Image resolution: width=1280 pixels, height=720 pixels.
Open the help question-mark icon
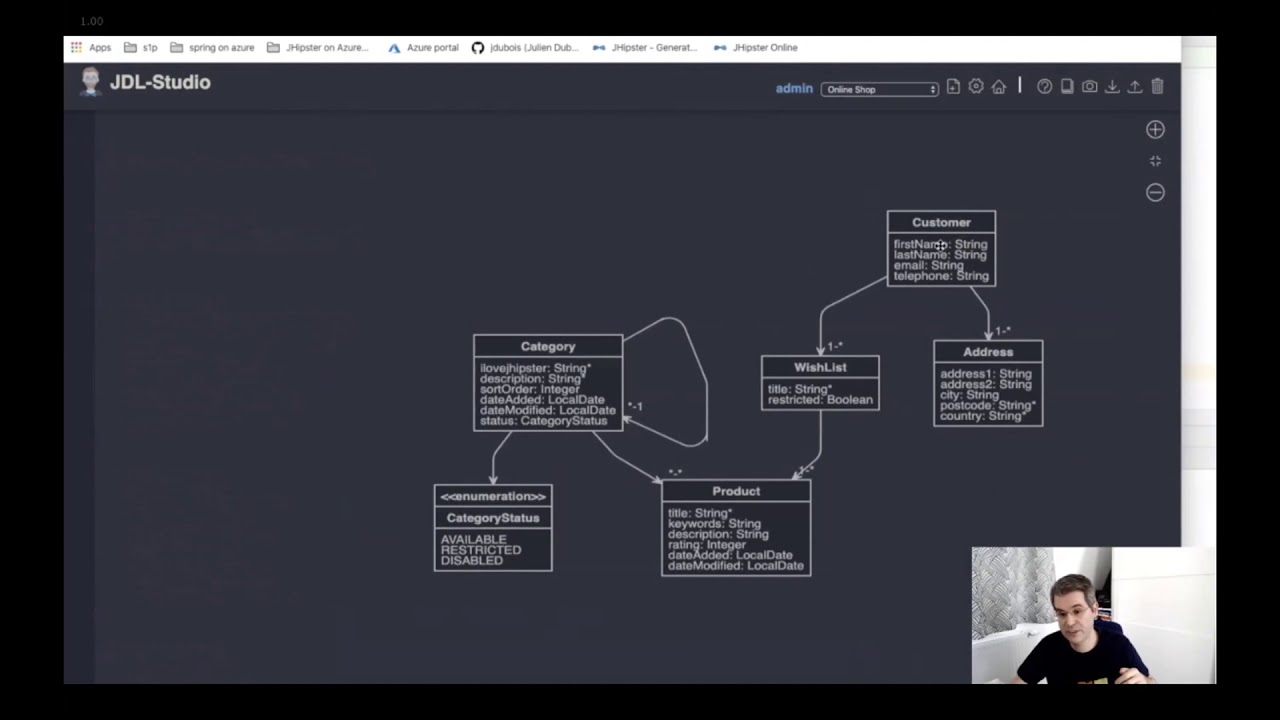[x=1045, y=87]
